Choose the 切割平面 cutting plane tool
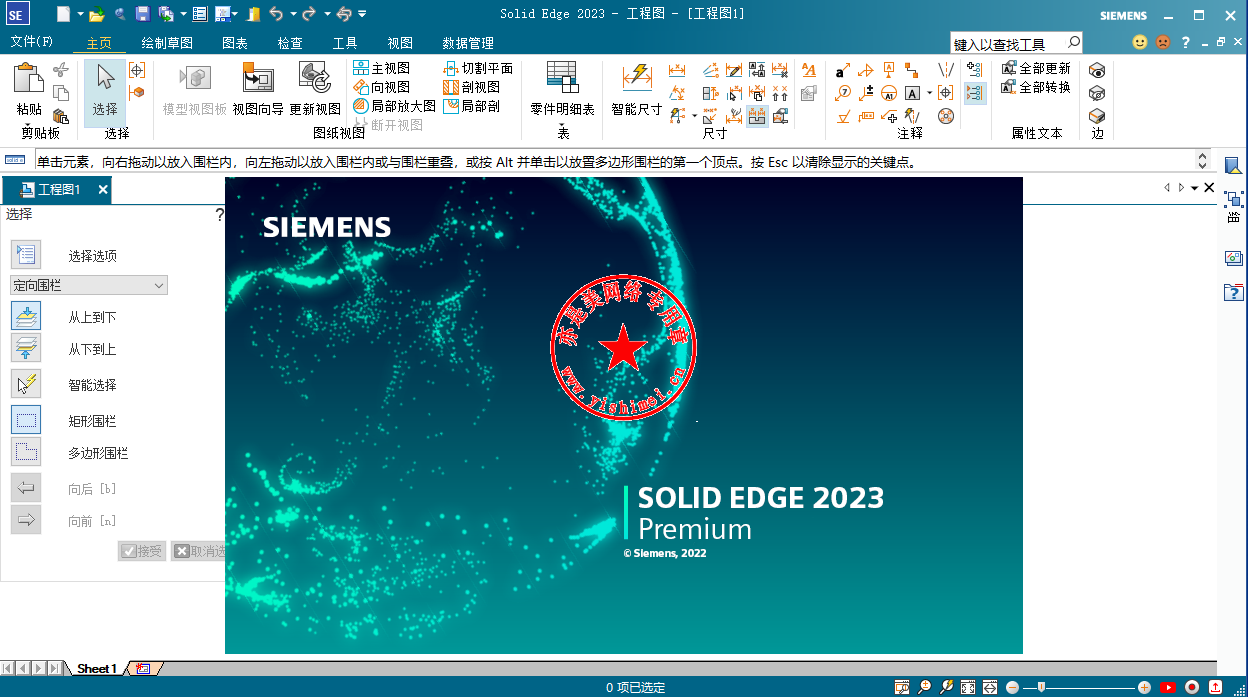 click(x=478, y=68)
